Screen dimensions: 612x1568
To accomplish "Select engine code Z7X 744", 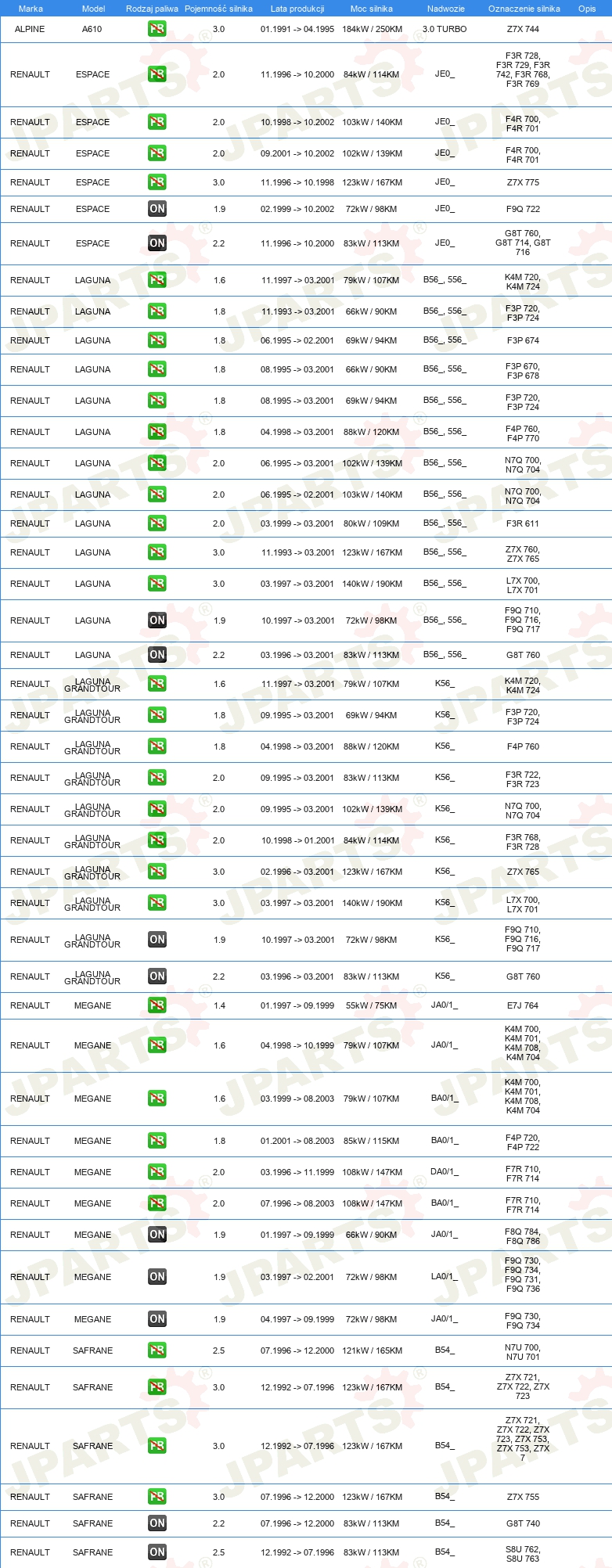I will click(523, 29).
